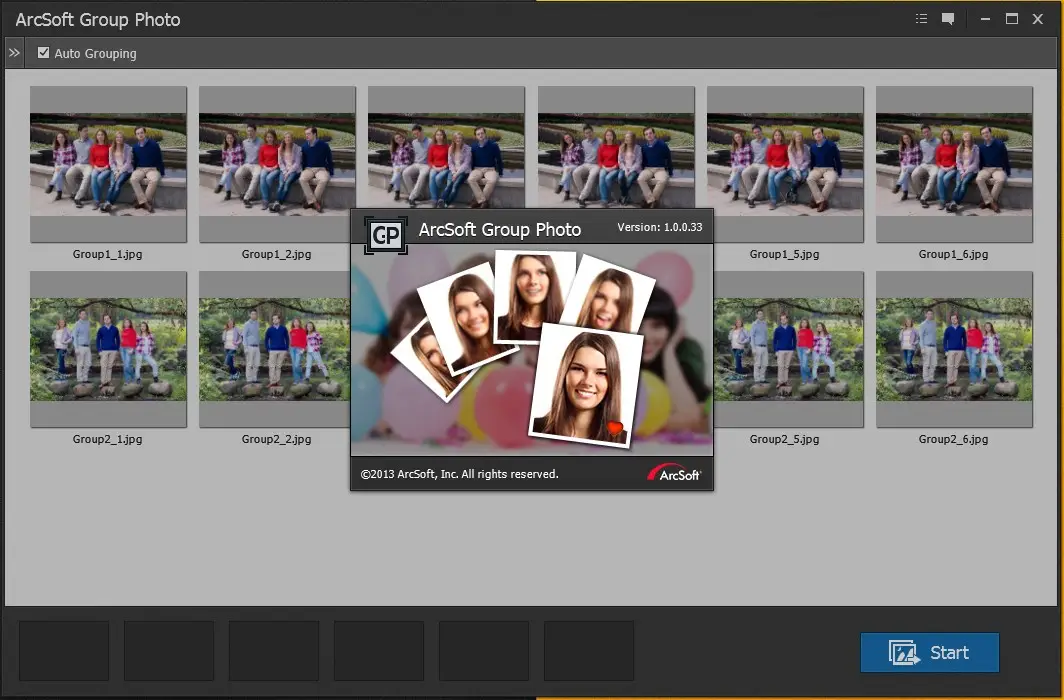Select the Group2_1.jpg thumbnail

click(109, 349)
